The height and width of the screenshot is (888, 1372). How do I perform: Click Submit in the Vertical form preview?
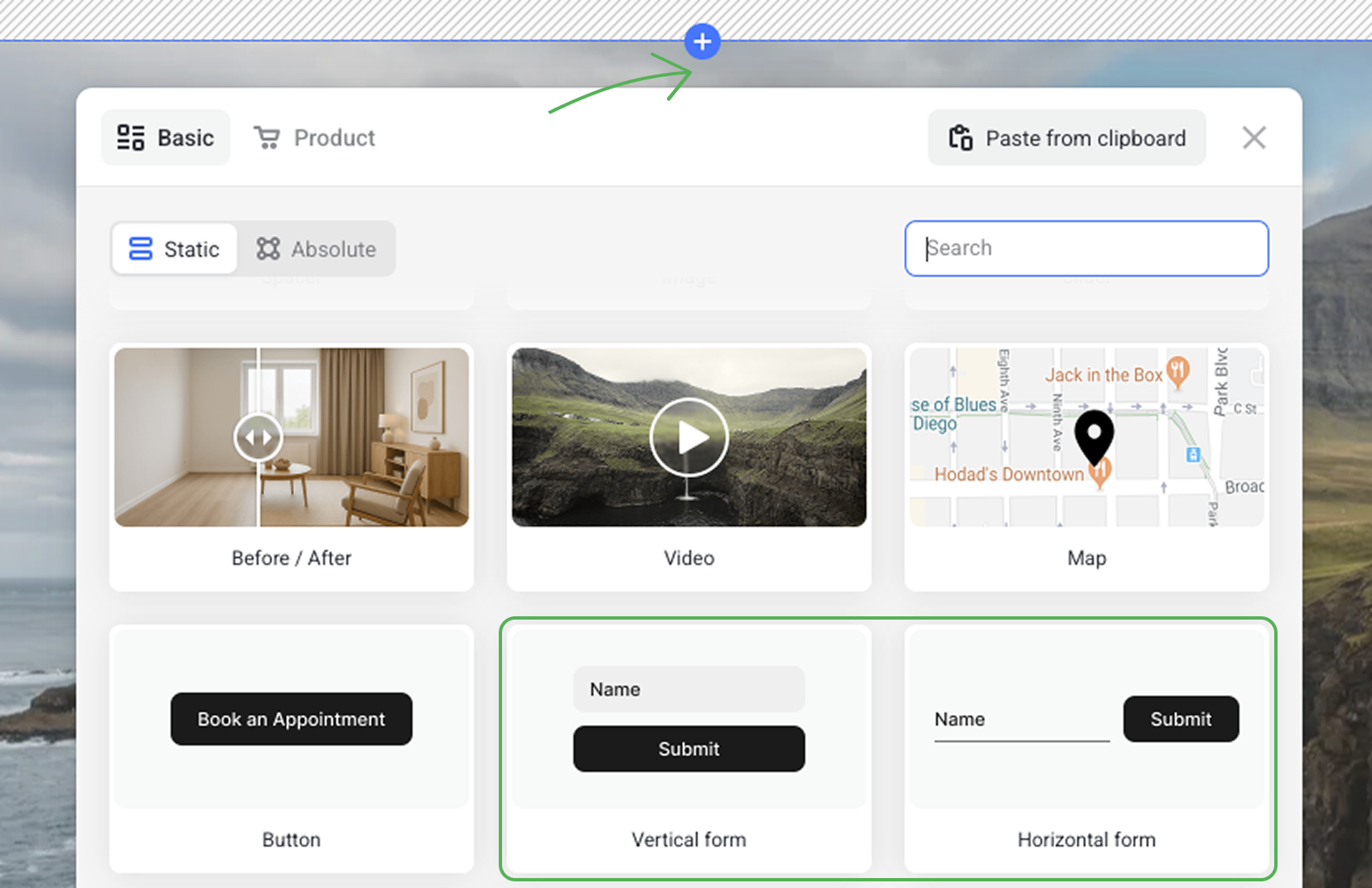[x=688, y=749]
